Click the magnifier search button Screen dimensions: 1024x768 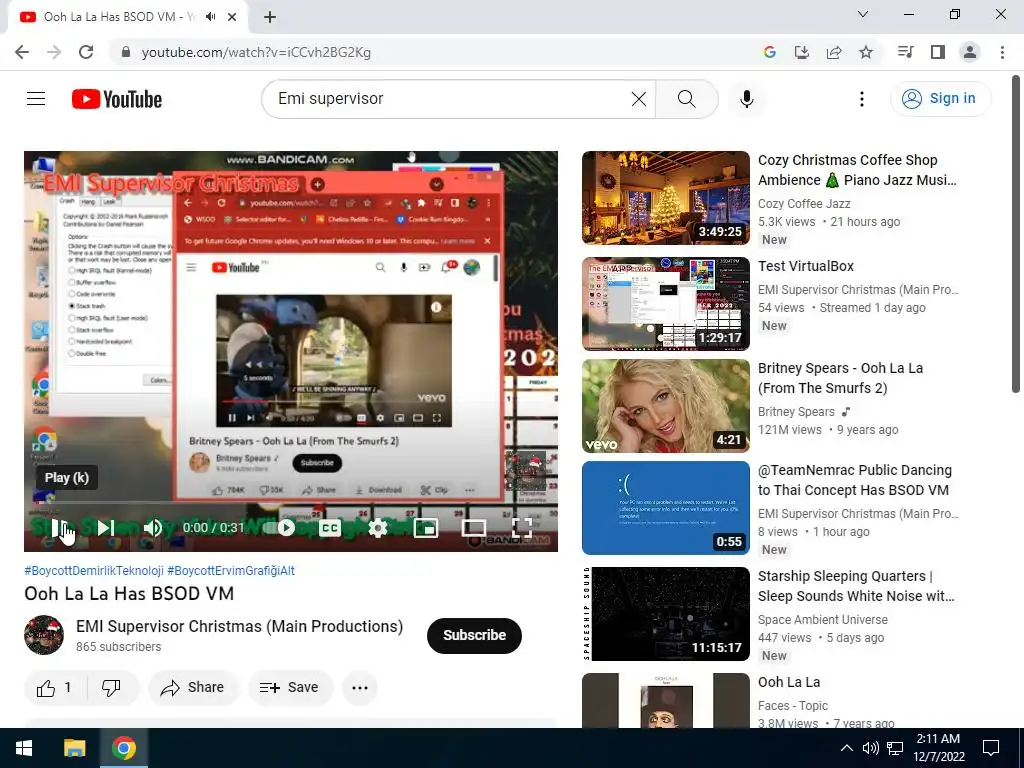click(x=686, y=99)
